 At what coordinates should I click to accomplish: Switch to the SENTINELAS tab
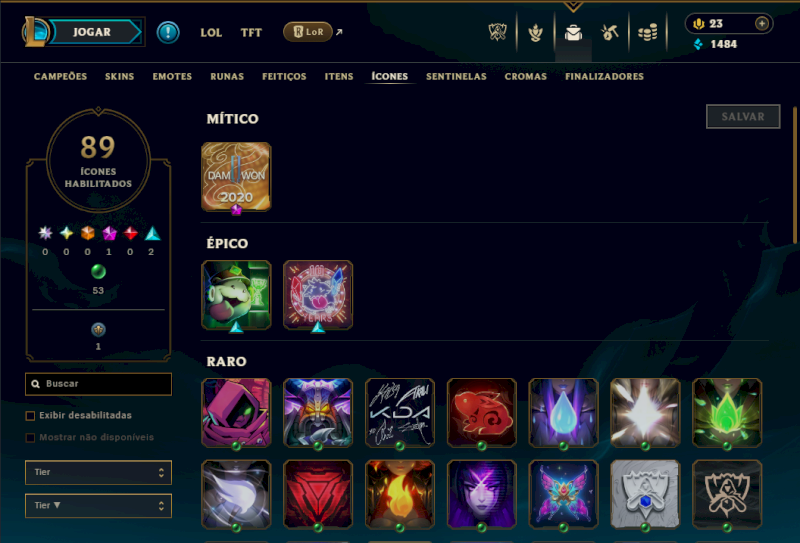click(x=456, y=77)
